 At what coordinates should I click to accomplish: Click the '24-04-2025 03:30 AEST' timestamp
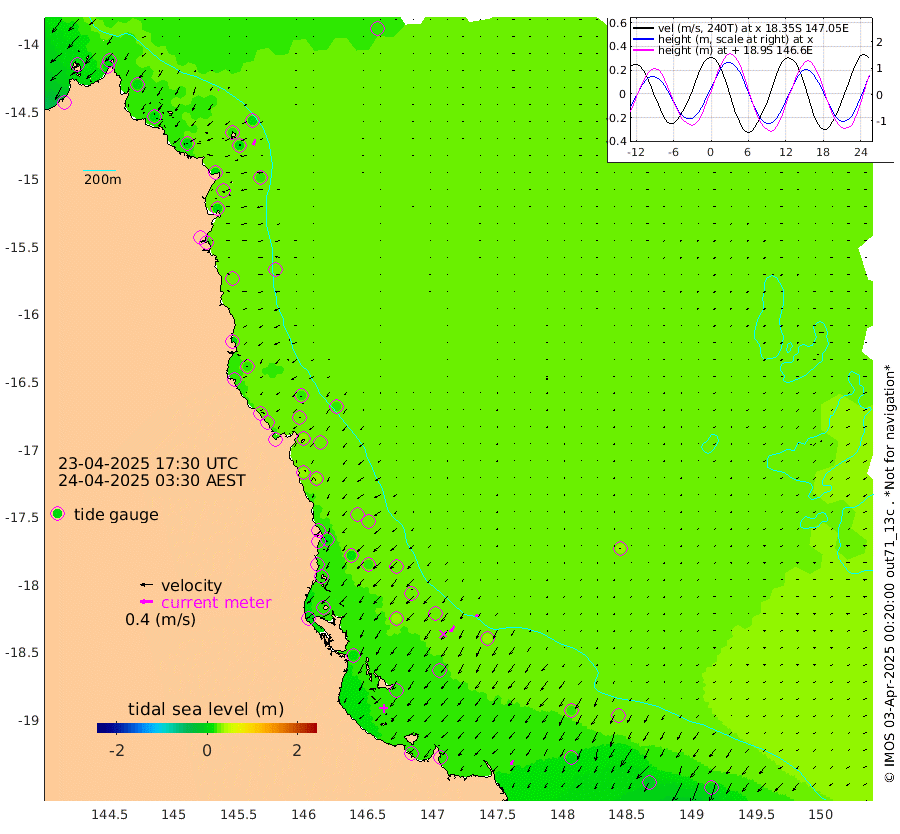(152, 480)
